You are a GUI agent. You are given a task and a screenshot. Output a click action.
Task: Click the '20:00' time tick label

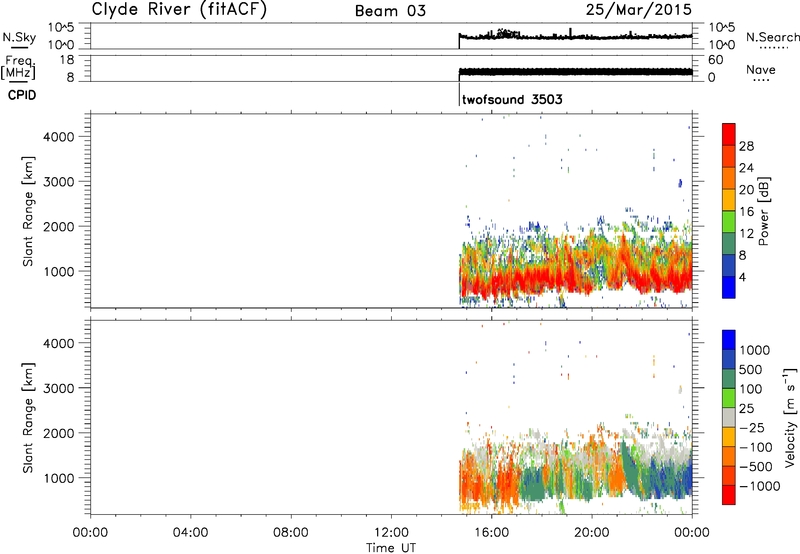point(592,533)
